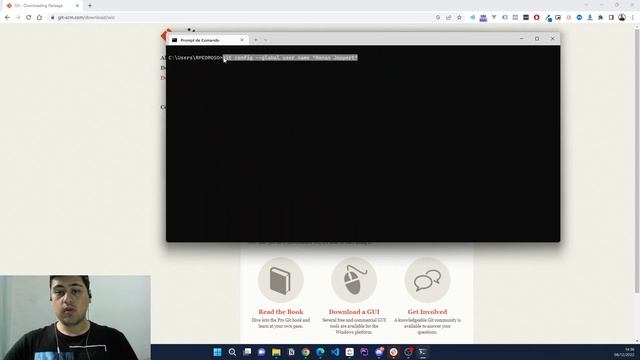Open the Windows Terminal taskbar icon
Image resolution: width=640 pixels, height=360 pixels.
[x=423, y=352]
